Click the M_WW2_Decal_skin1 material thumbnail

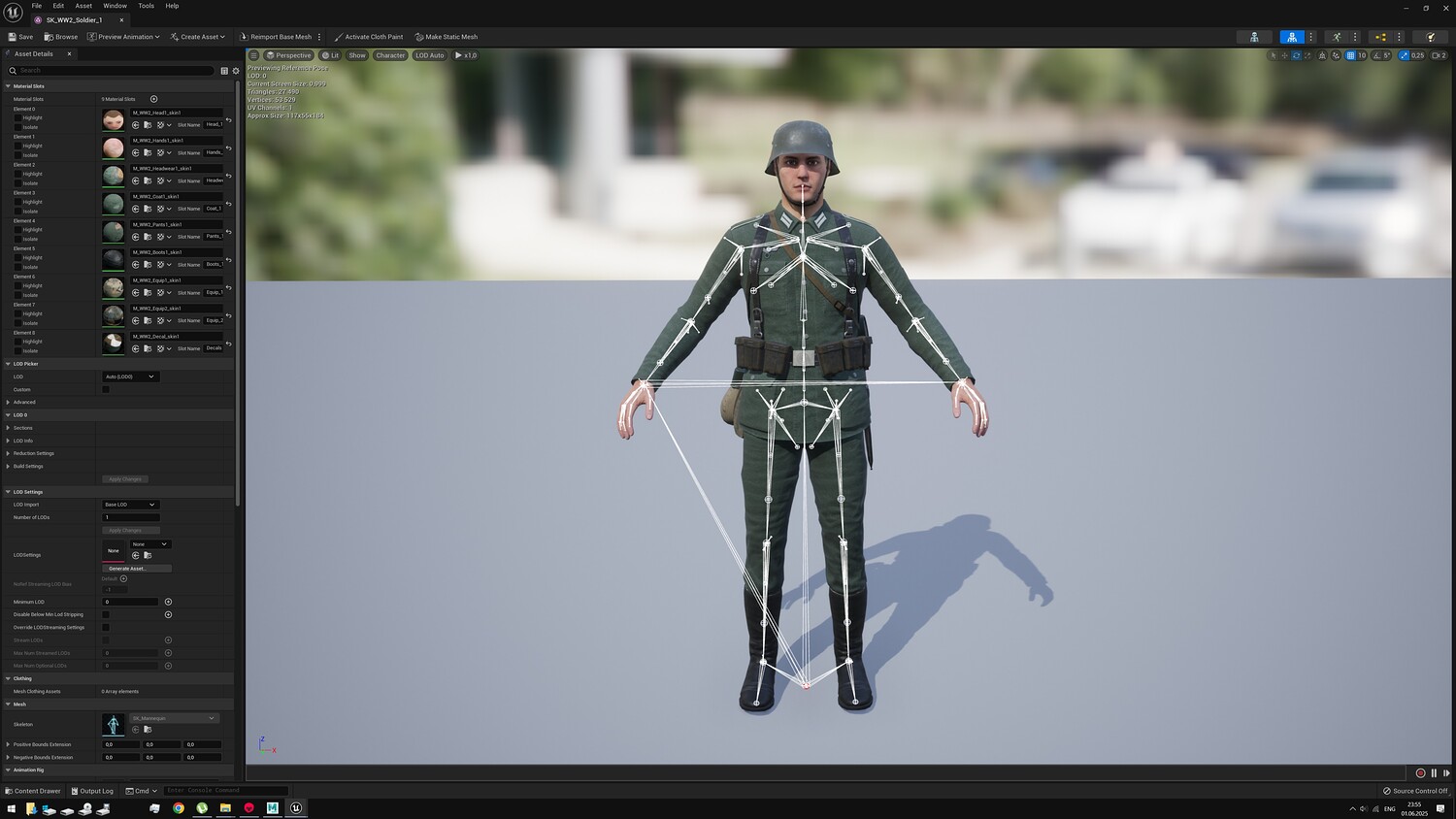click(x=114, y=344)
